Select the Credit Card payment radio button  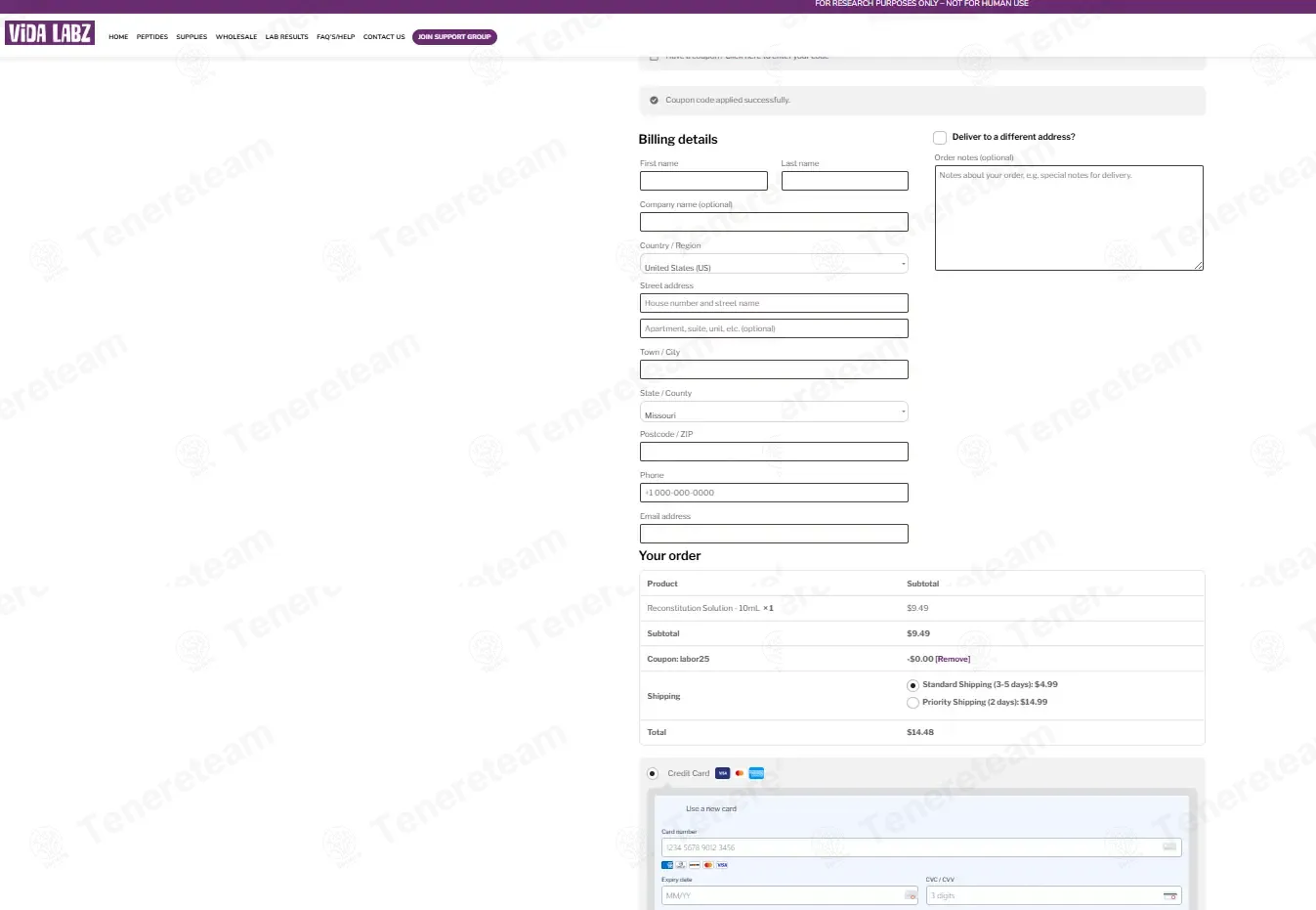click(653, 773)
